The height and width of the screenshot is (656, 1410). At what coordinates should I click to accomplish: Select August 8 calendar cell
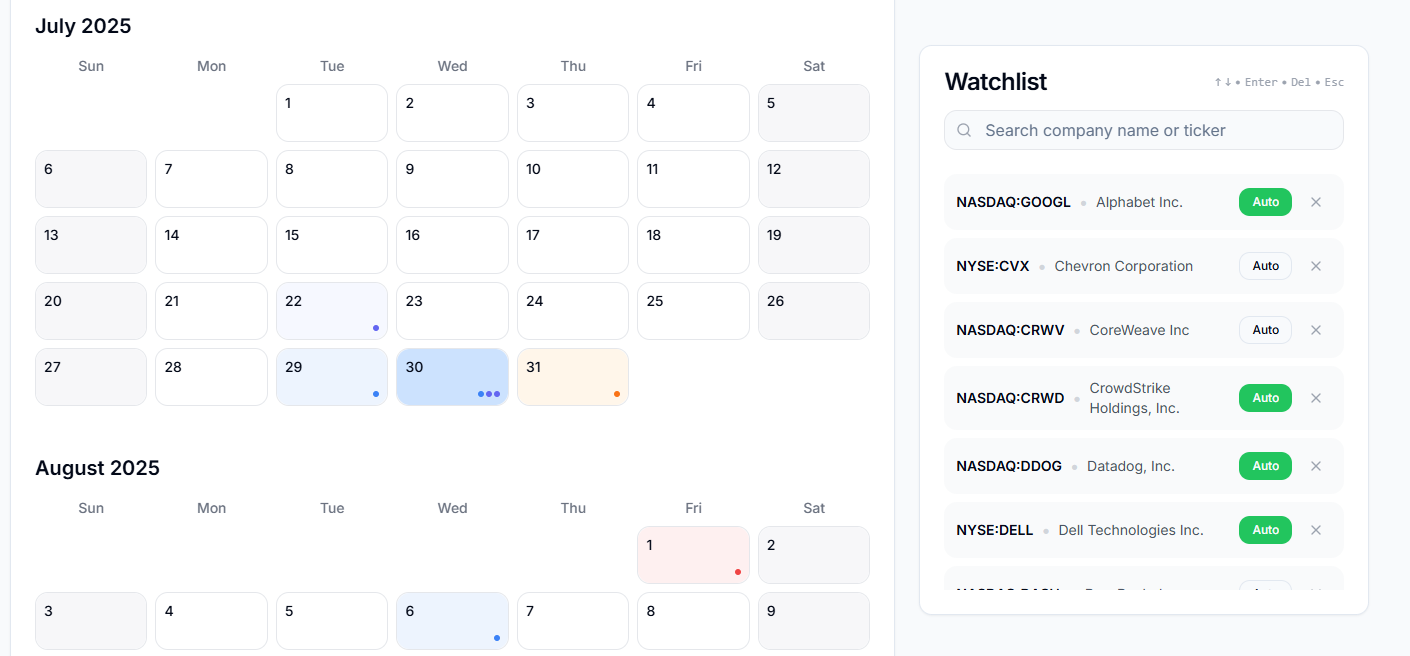coord(693,621)
